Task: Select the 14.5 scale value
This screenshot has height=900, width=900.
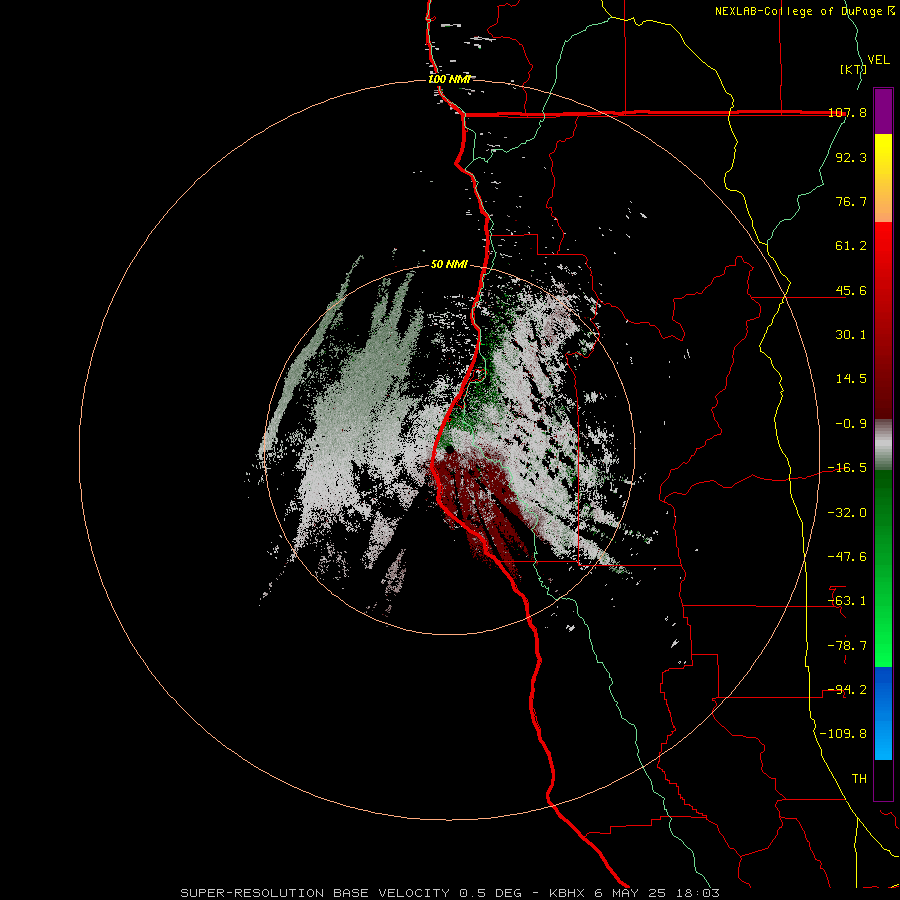Action: coord(851,379)
